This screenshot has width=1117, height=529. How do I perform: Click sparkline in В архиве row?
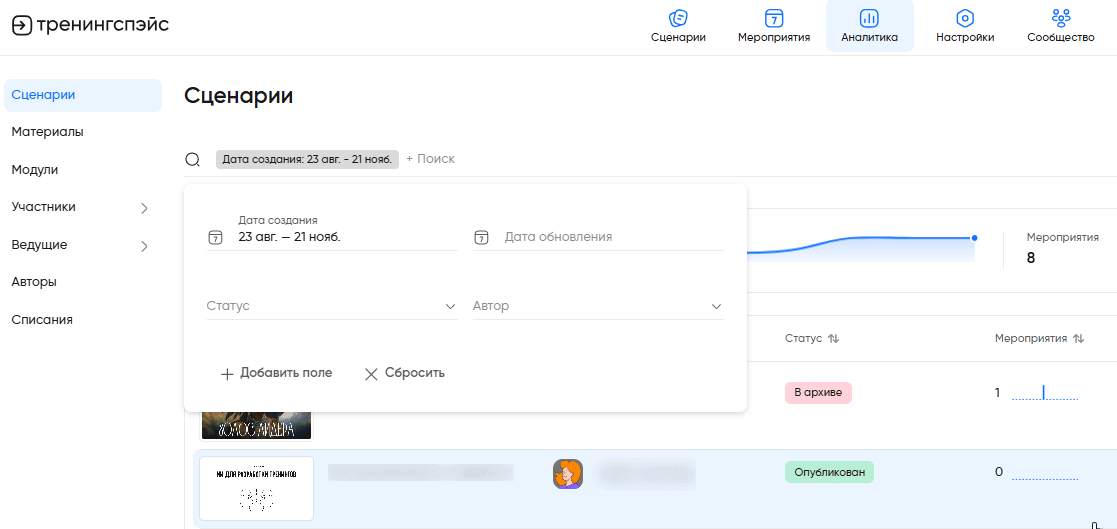[x=1045, y=393]
